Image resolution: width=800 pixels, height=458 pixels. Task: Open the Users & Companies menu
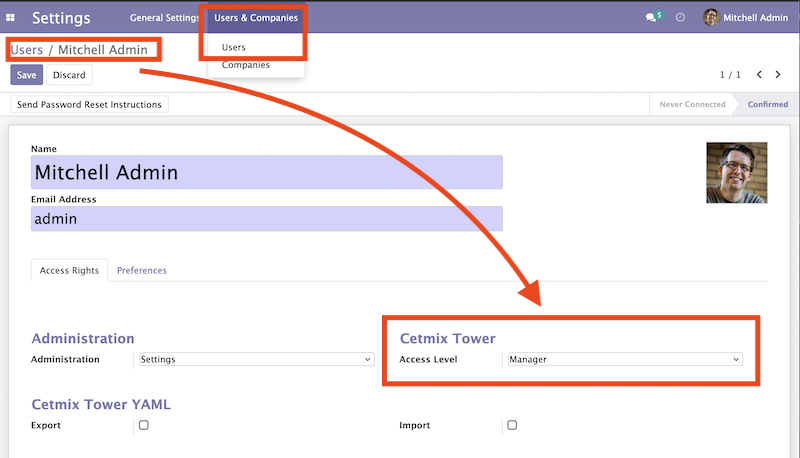tap(256, 18)
